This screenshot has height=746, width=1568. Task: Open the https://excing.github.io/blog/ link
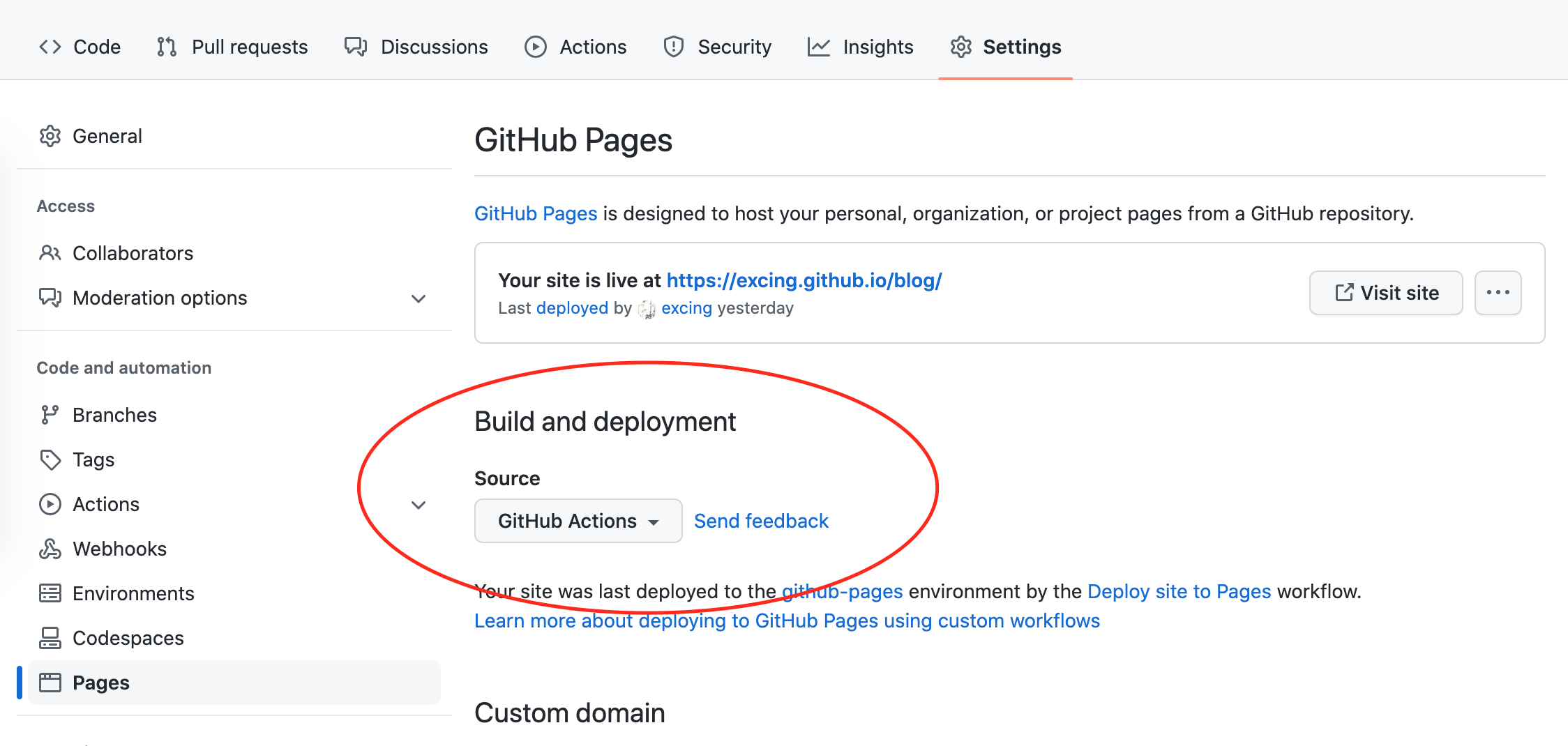click(x=804, y=280)
